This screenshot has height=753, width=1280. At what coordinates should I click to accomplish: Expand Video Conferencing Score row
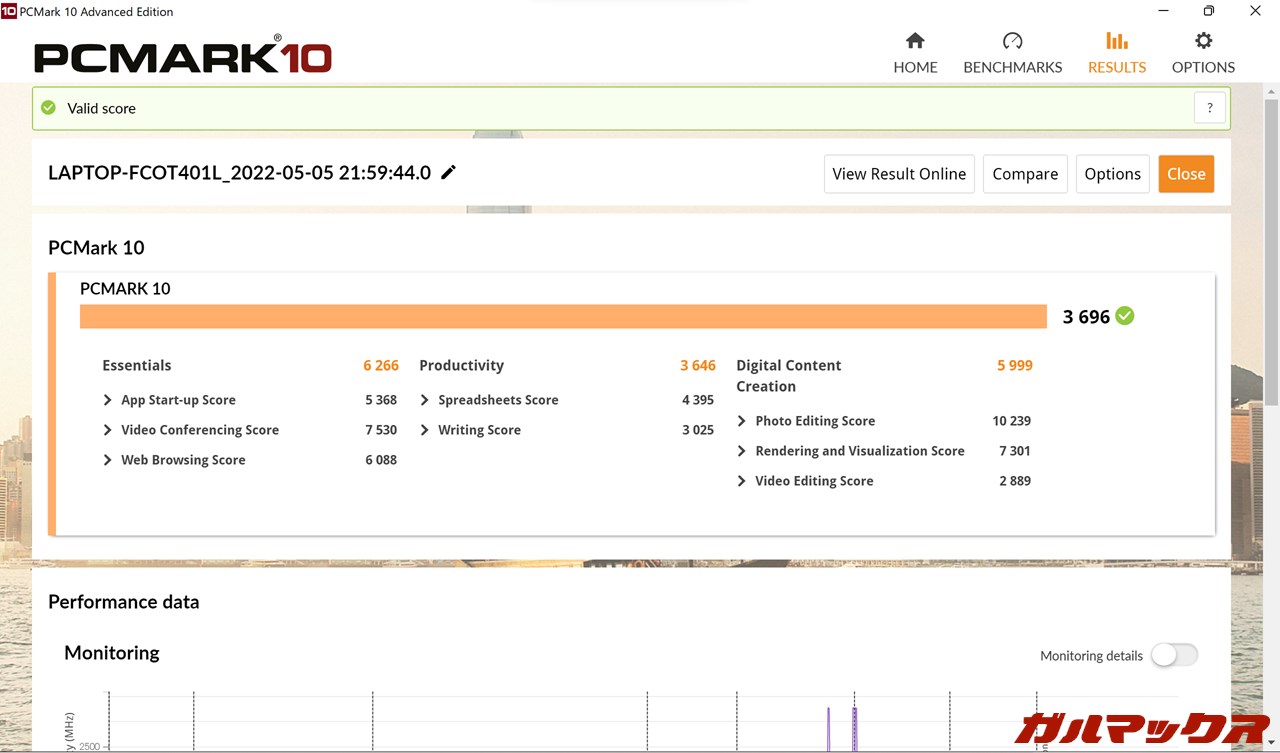pyautogui.click(x=108, y=430)
